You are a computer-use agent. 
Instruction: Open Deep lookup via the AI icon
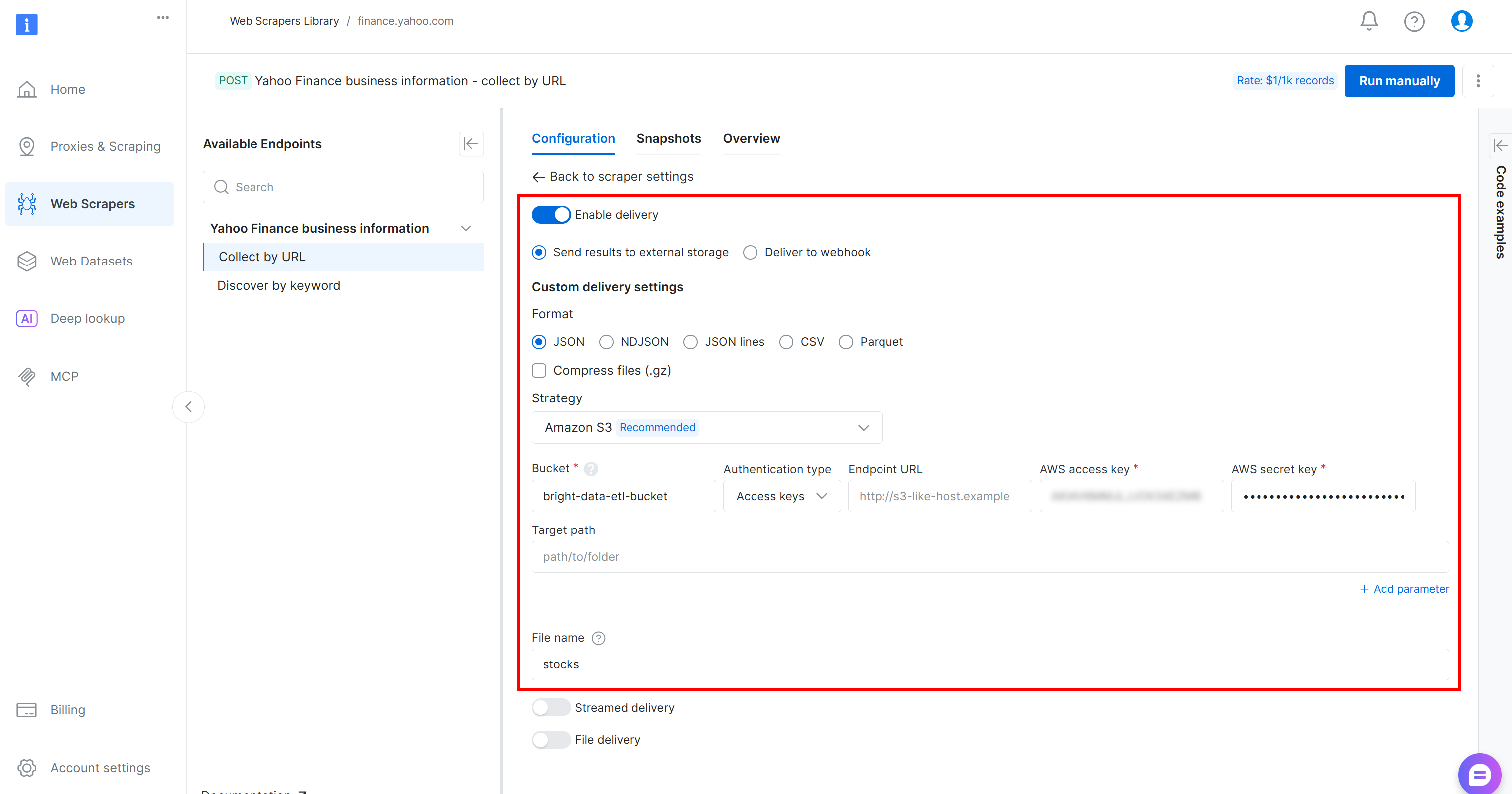click(x=27, y=318)
